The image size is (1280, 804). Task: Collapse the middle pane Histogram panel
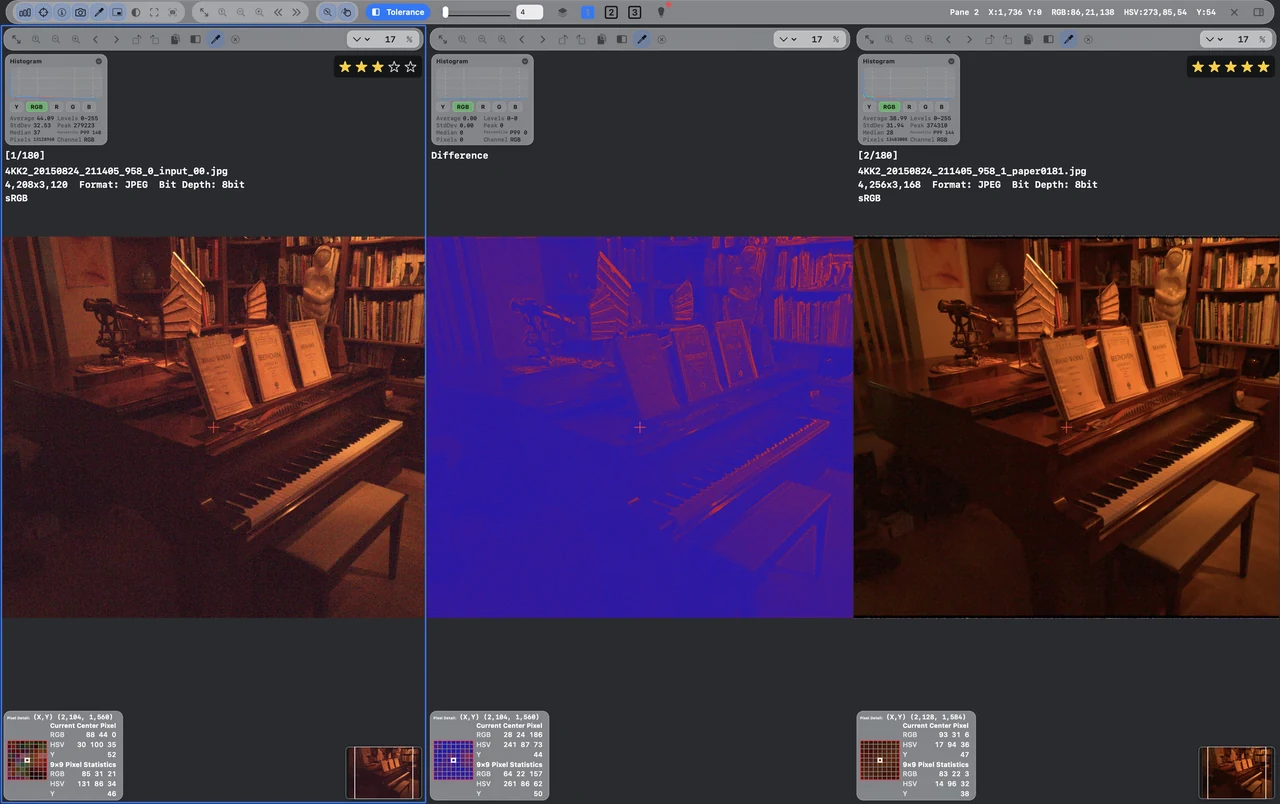pos(525,61)
